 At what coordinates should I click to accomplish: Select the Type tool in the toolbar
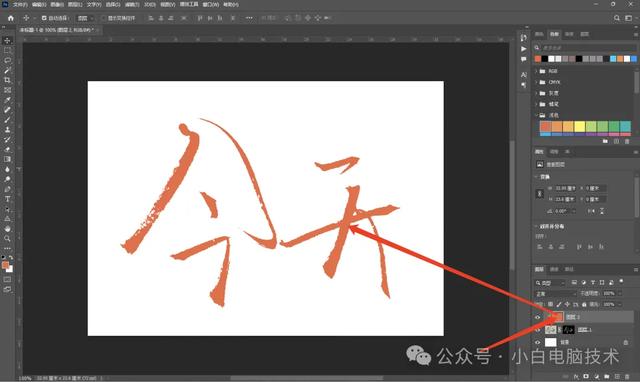7,199
